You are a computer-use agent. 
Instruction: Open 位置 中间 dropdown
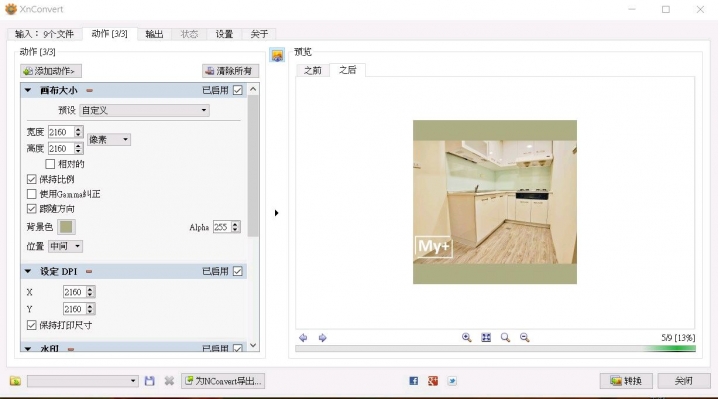click(65, 246)
